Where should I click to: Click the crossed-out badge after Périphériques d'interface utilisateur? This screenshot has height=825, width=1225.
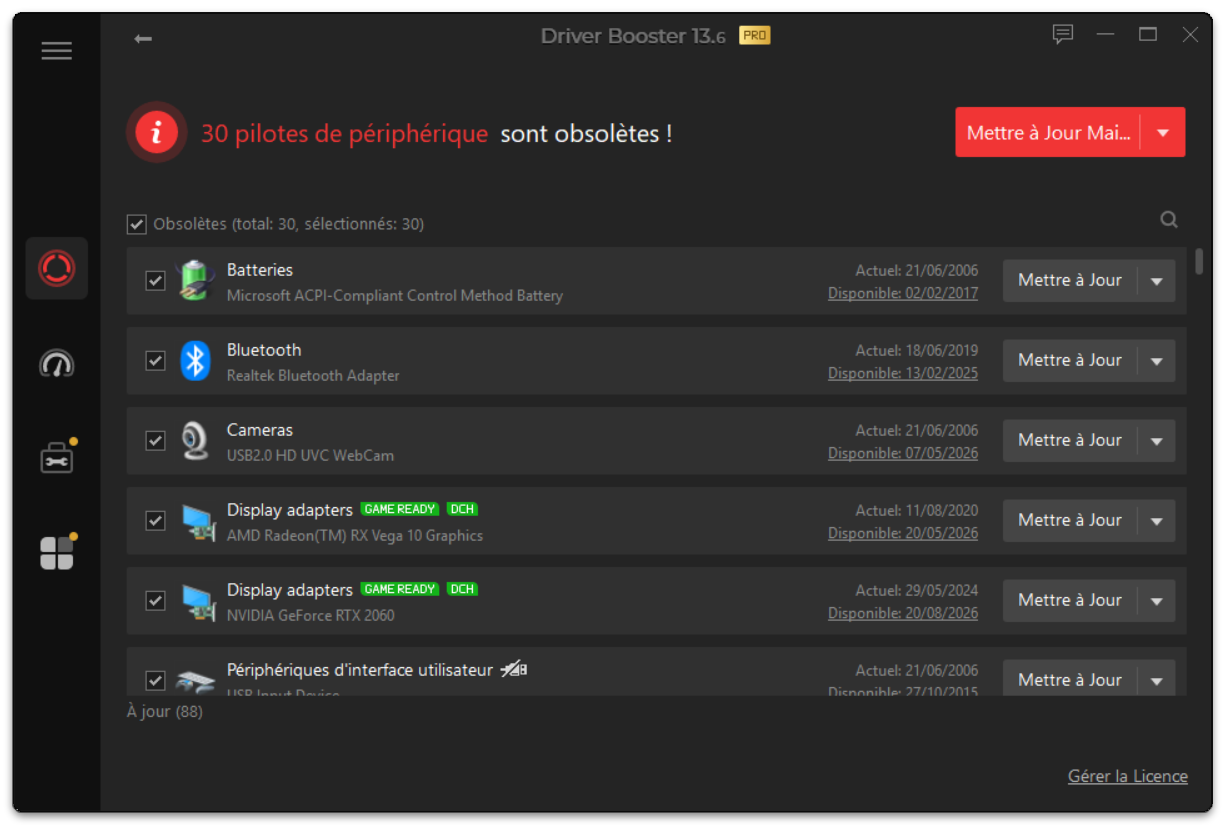point(514,669)
